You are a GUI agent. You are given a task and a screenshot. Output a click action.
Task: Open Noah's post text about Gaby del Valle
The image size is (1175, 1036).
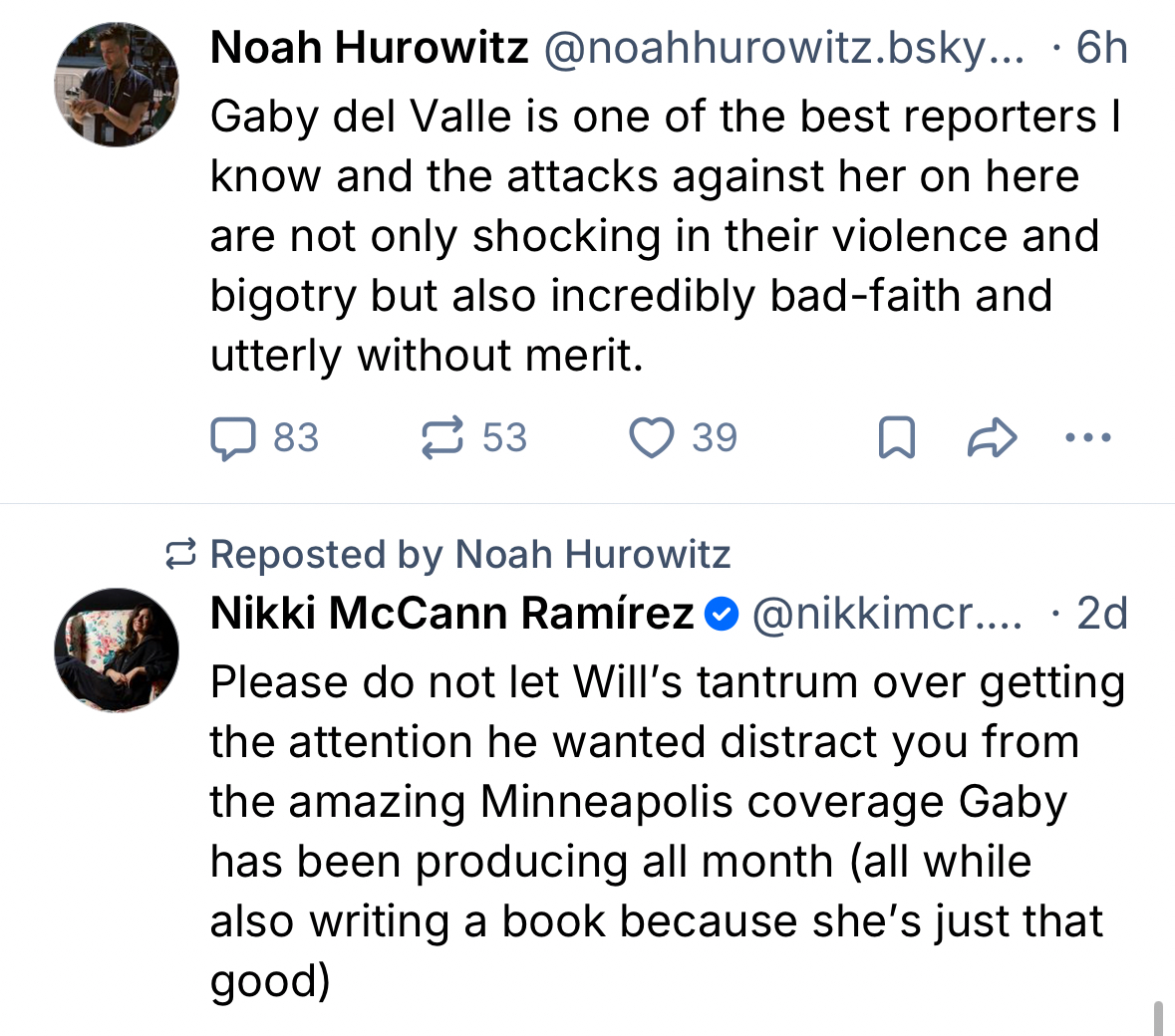pyautogui.click(x=658, y=236)
